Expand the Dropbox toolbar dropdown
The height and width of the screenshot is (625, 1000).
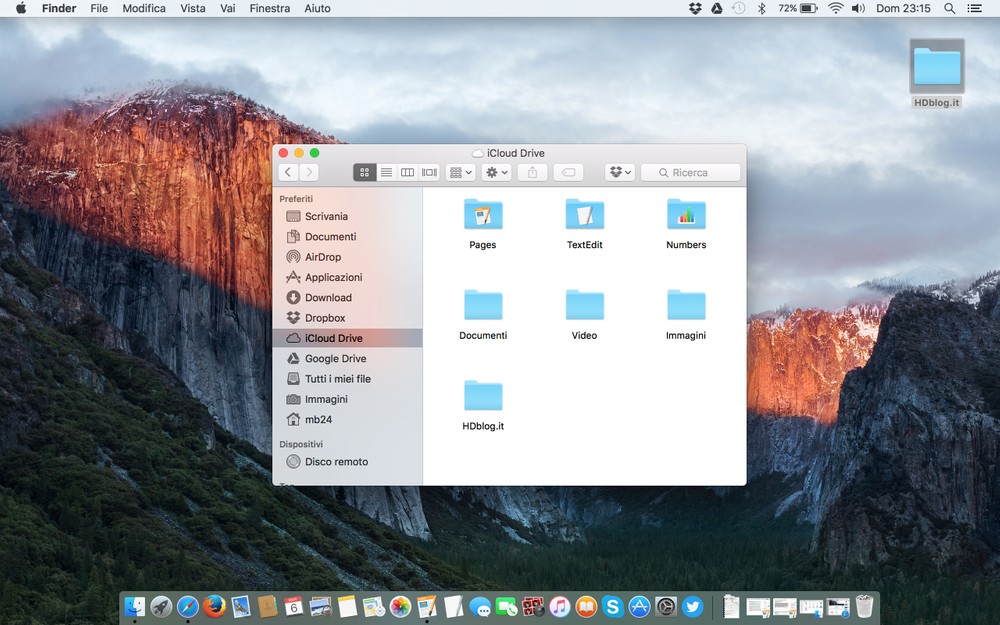point(620,173)
